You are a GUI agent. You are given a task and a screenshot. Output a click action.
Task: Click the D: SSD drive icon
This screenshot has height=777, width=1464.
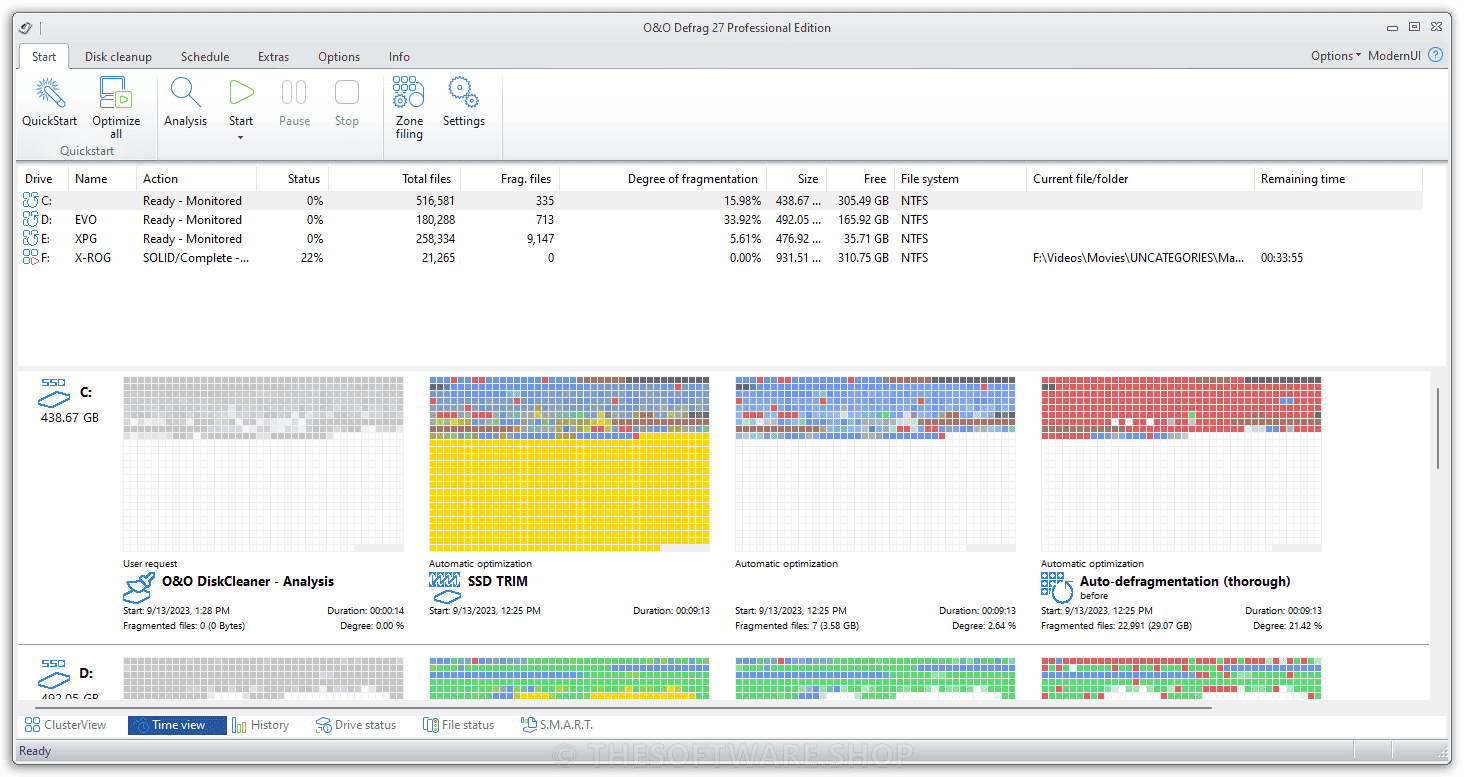coord(54,672)
